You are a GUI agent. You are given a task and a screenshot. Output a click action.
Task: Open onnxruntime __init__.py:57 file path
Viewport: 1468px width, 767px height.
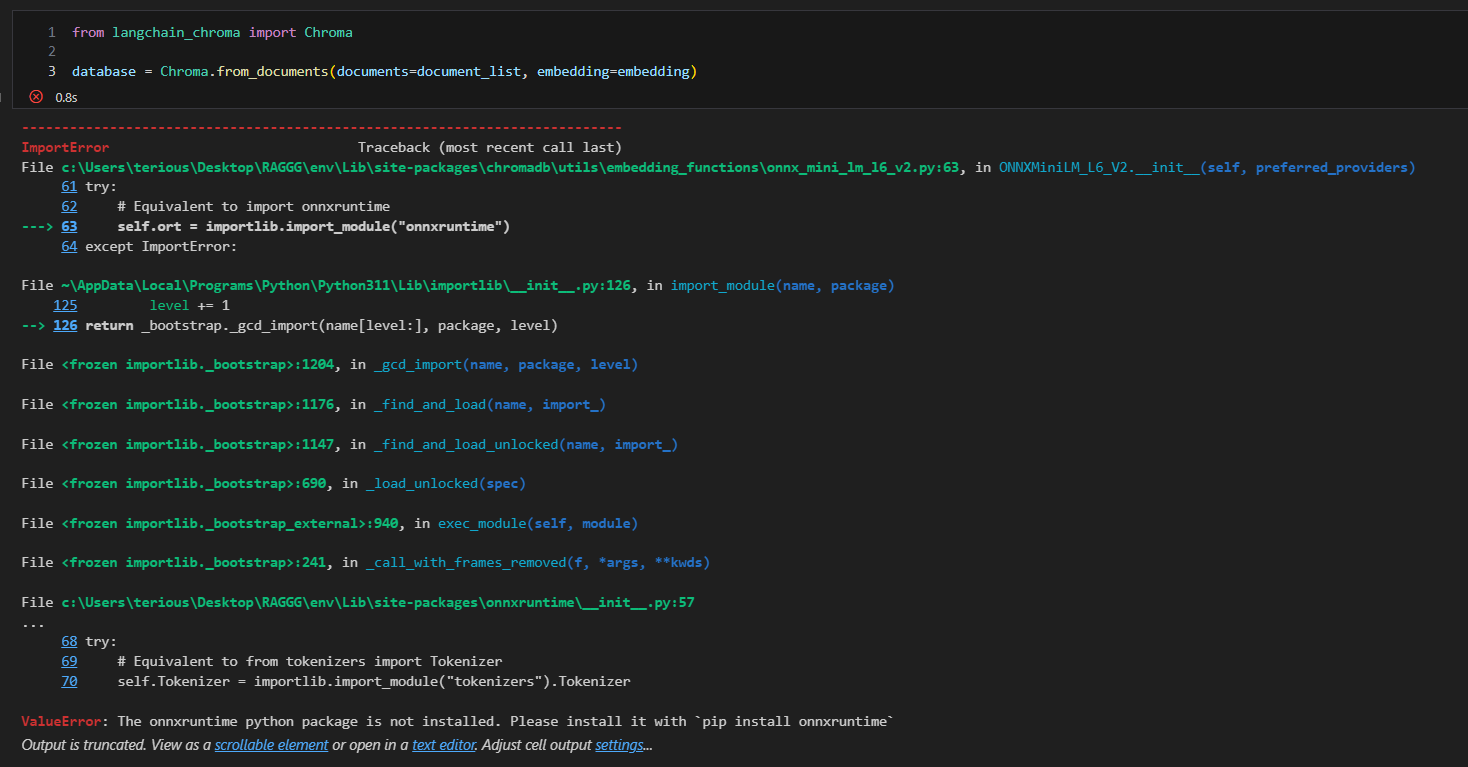pyautogui.click(x=378, y=602)
